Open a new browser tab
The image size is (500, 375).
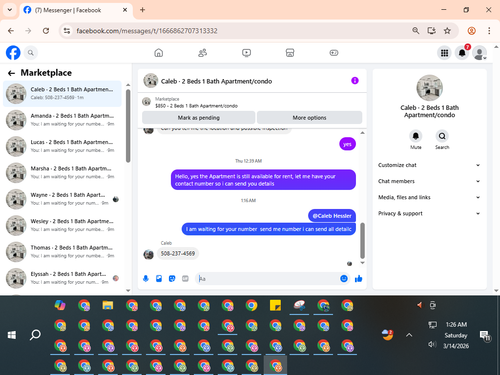142,10
